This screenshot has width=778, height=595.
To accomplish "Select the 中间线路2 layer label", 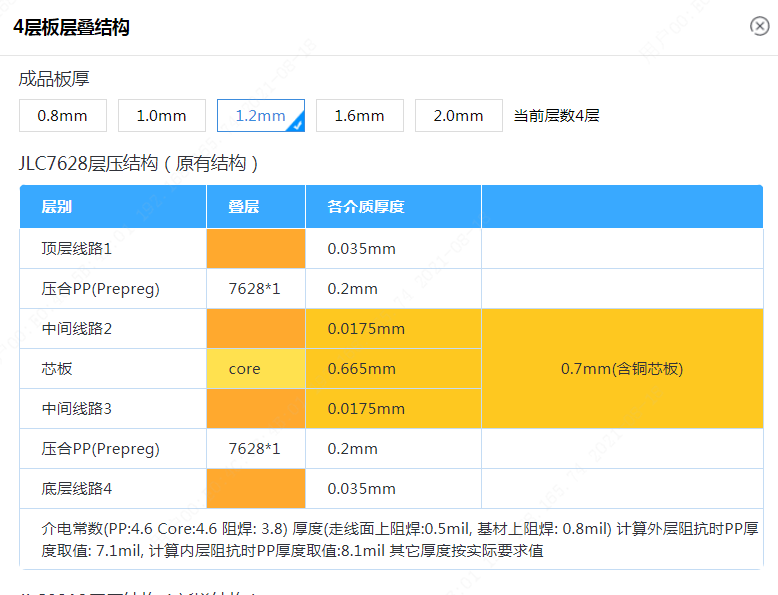I will click(x=77, y=329).
